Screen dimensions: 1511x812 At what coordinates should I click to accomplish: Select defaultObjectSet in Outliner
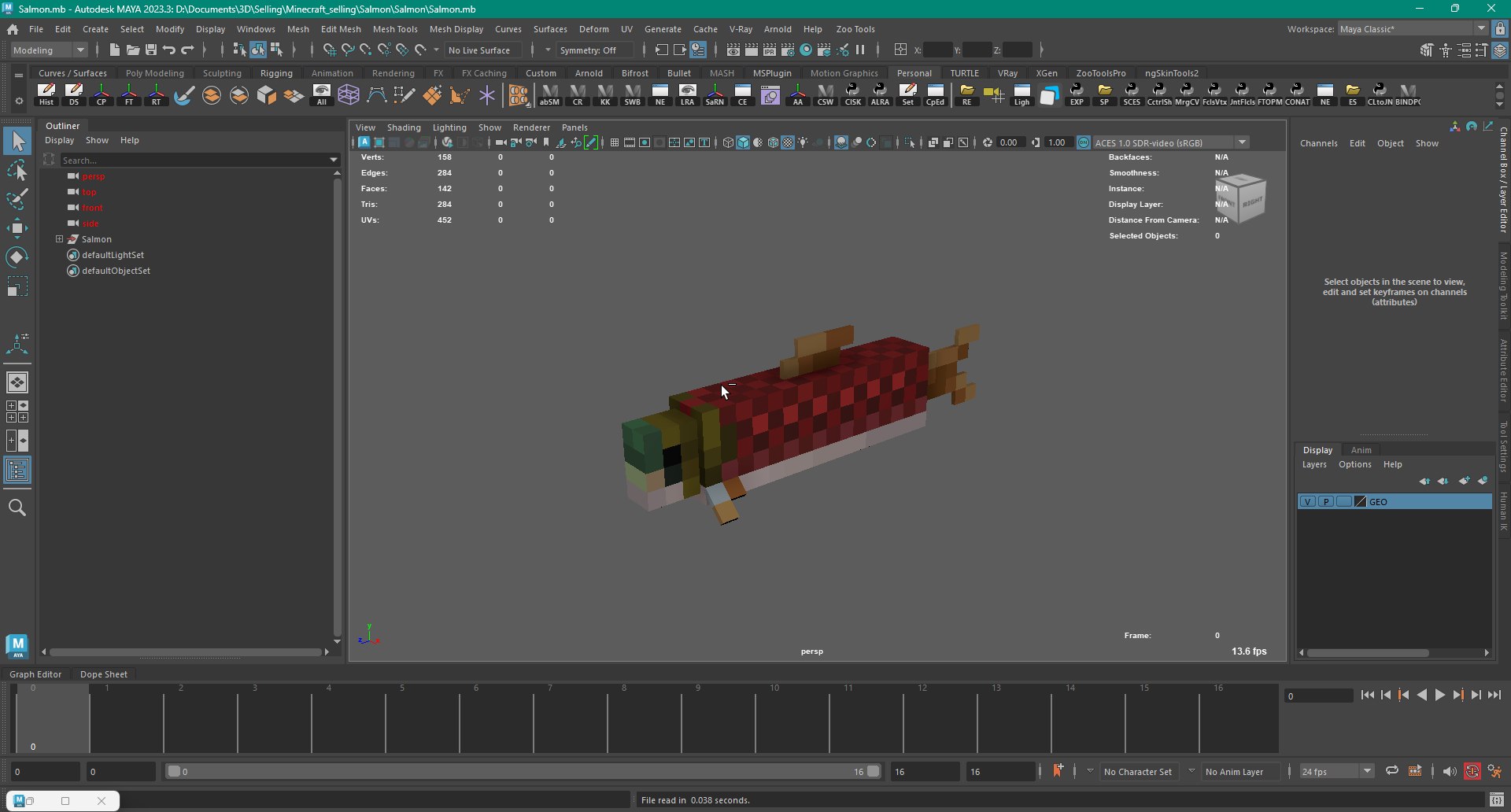[x=116, y=271]
